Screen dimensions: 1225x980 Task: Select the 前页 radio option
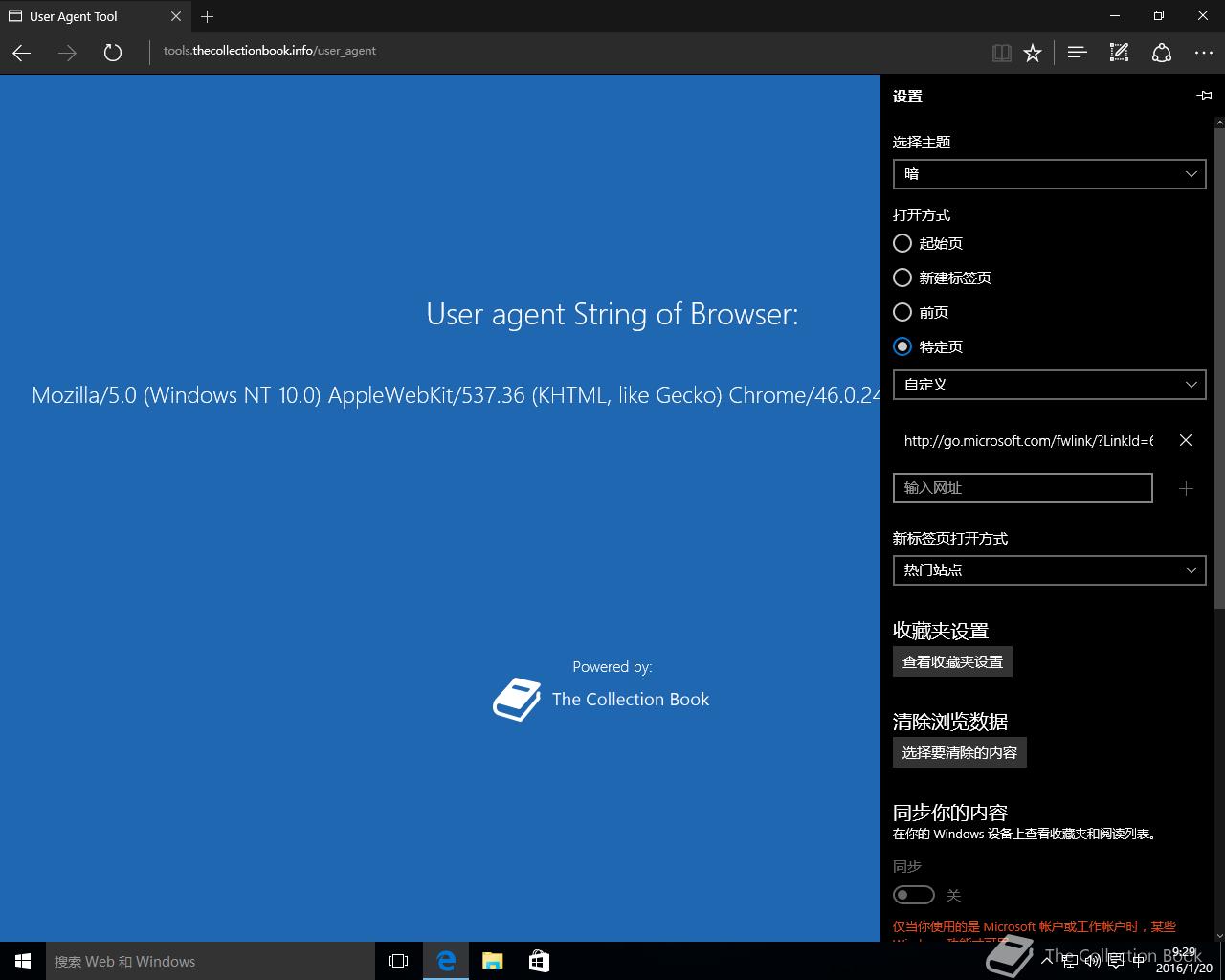pyautogui.click(x=902, y=312)
